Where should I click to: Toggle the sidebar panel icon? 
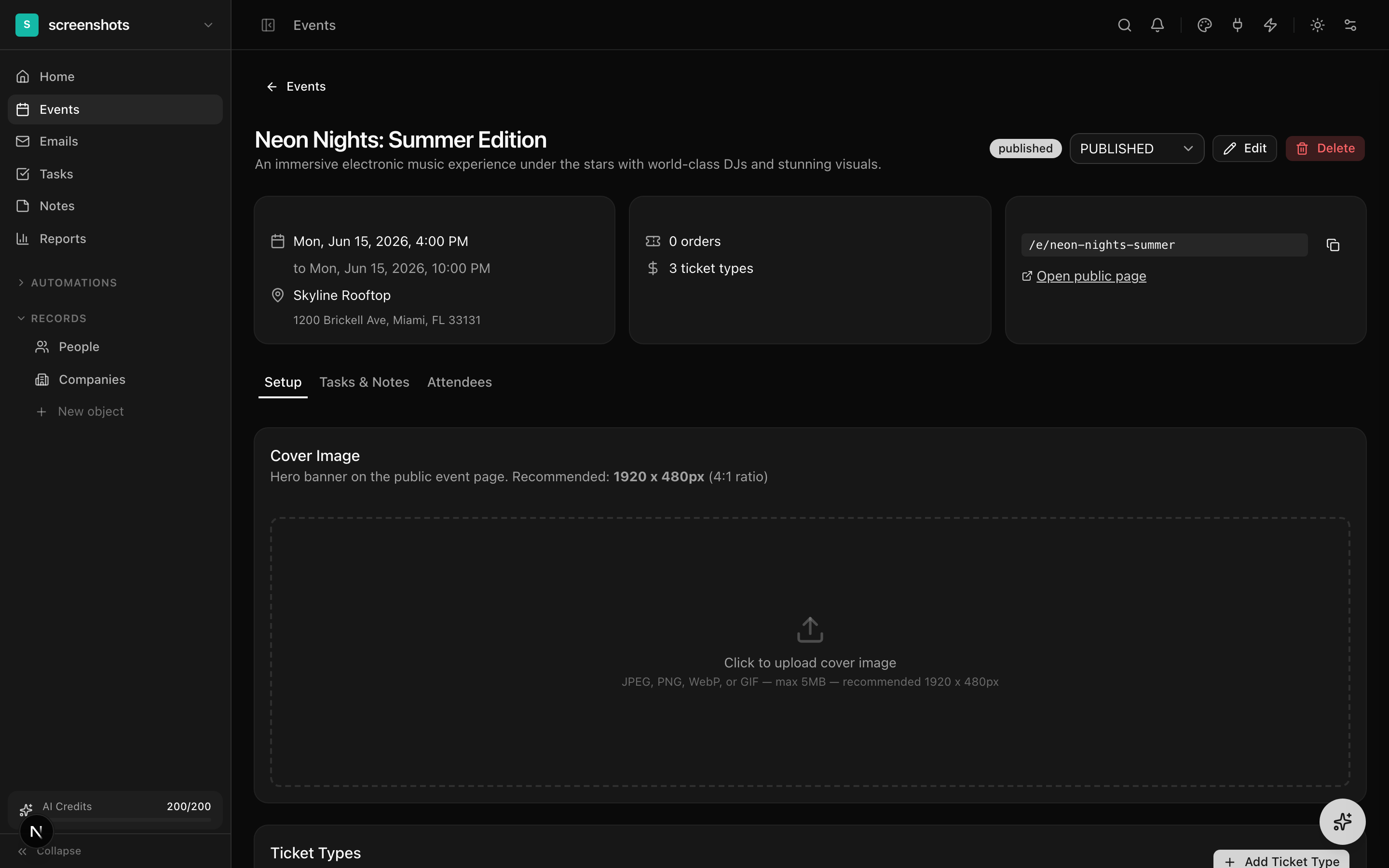coord(268,25)
